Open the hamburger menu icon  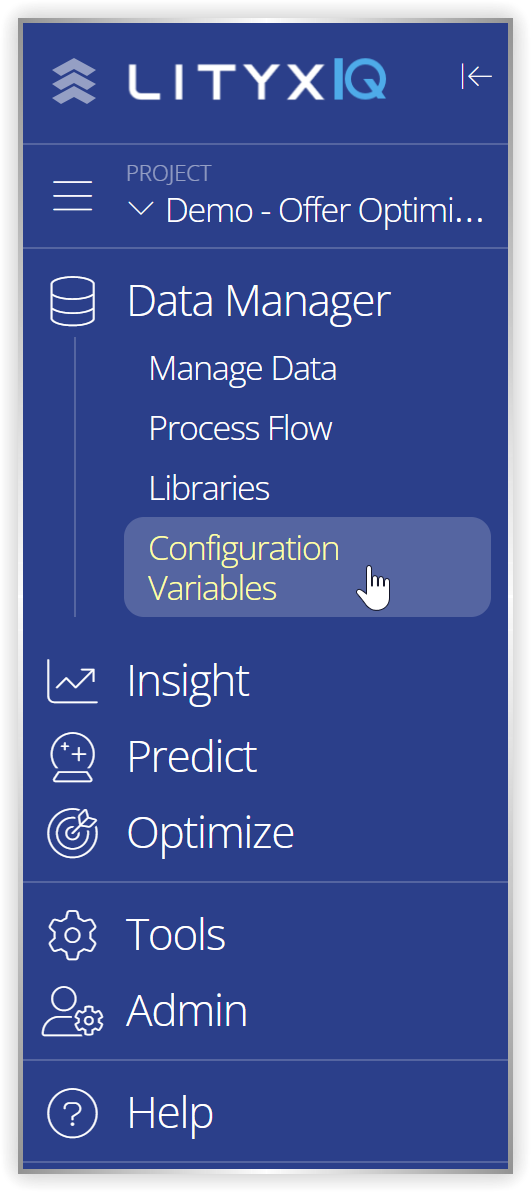(x=72, y=196)
